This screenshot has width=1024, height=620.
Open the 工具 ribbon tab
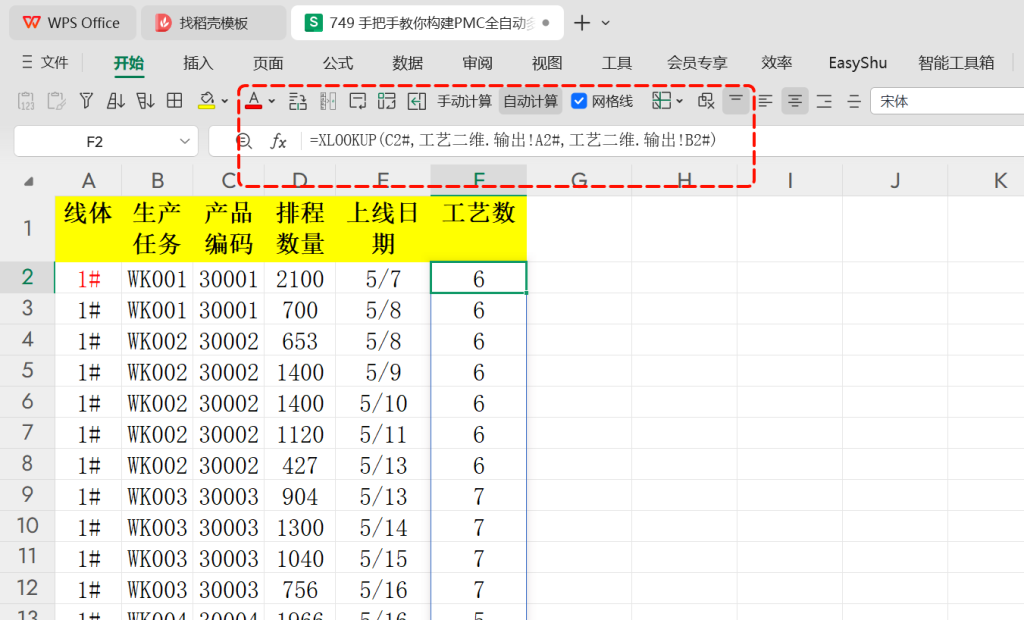(x=617, y=63)
